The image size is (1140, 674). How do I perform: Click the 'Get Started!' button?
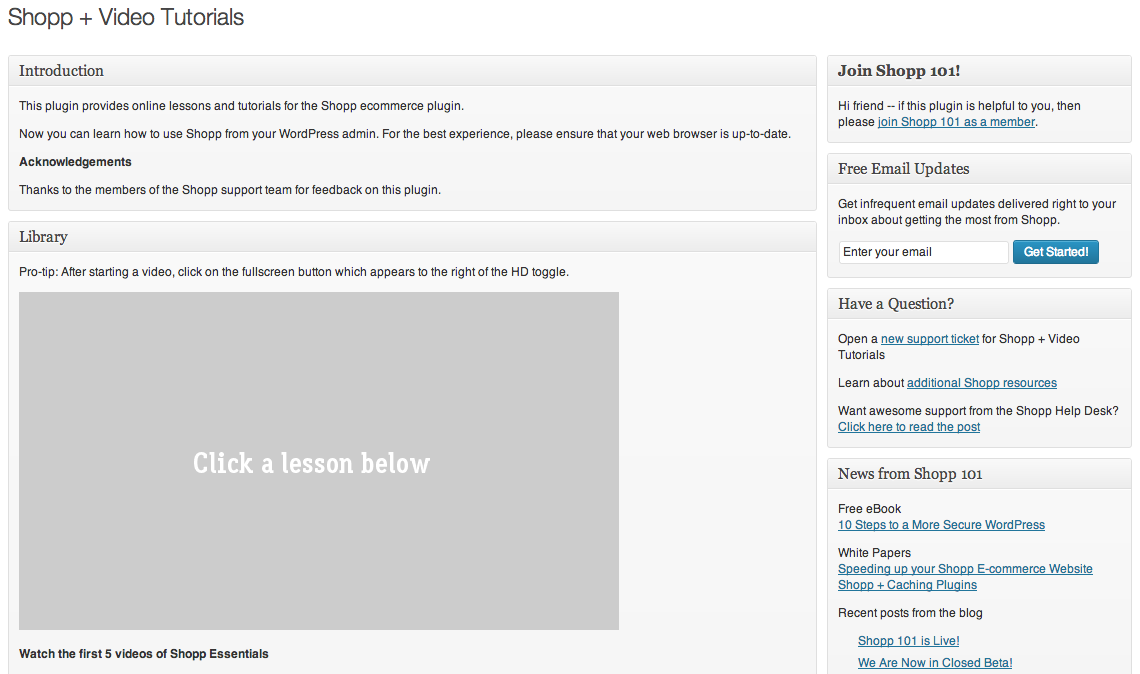(x=1056, y=252)
